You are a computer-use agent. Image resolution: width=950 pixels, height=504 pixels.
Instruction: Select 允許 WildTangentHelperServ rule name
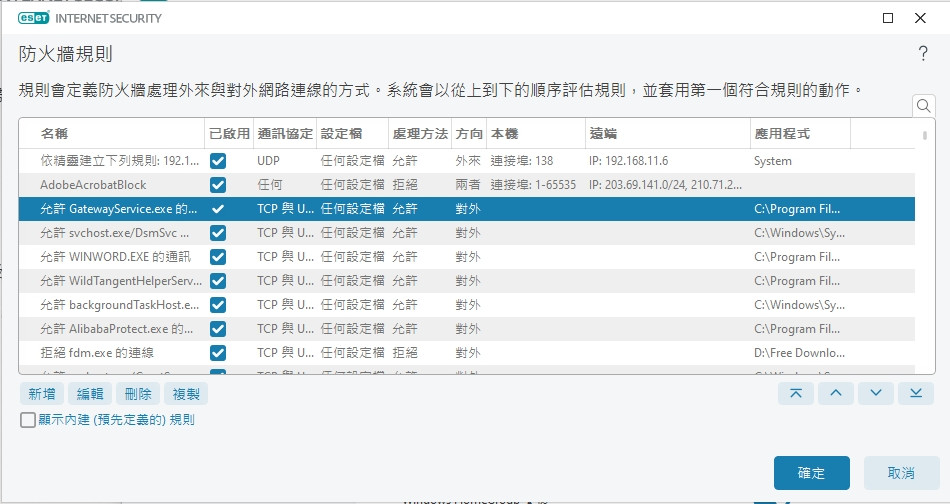pyautogui.click(x=121, y=281)
